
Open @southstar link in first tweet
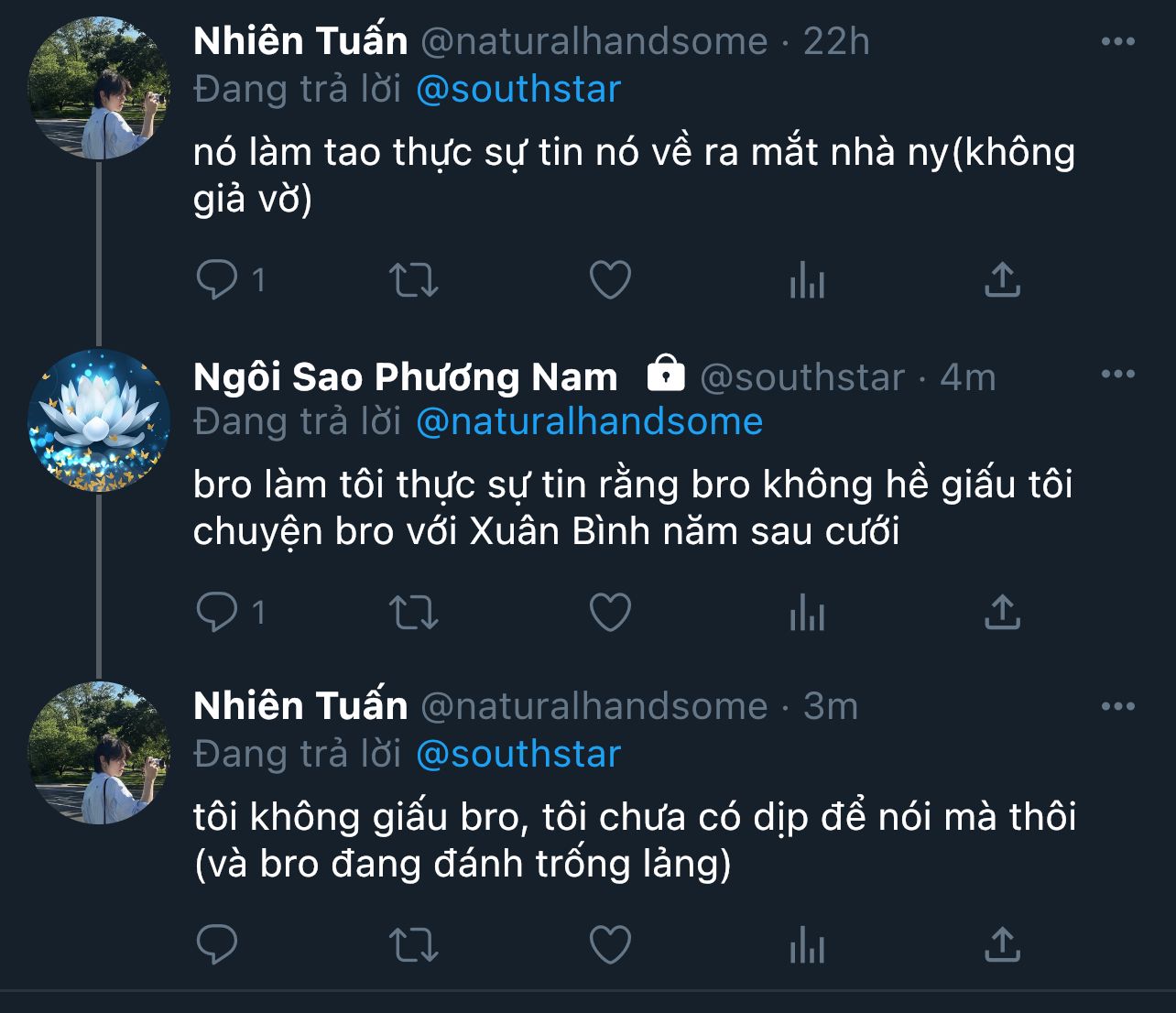pyautogui.click(x=518, y=89)
